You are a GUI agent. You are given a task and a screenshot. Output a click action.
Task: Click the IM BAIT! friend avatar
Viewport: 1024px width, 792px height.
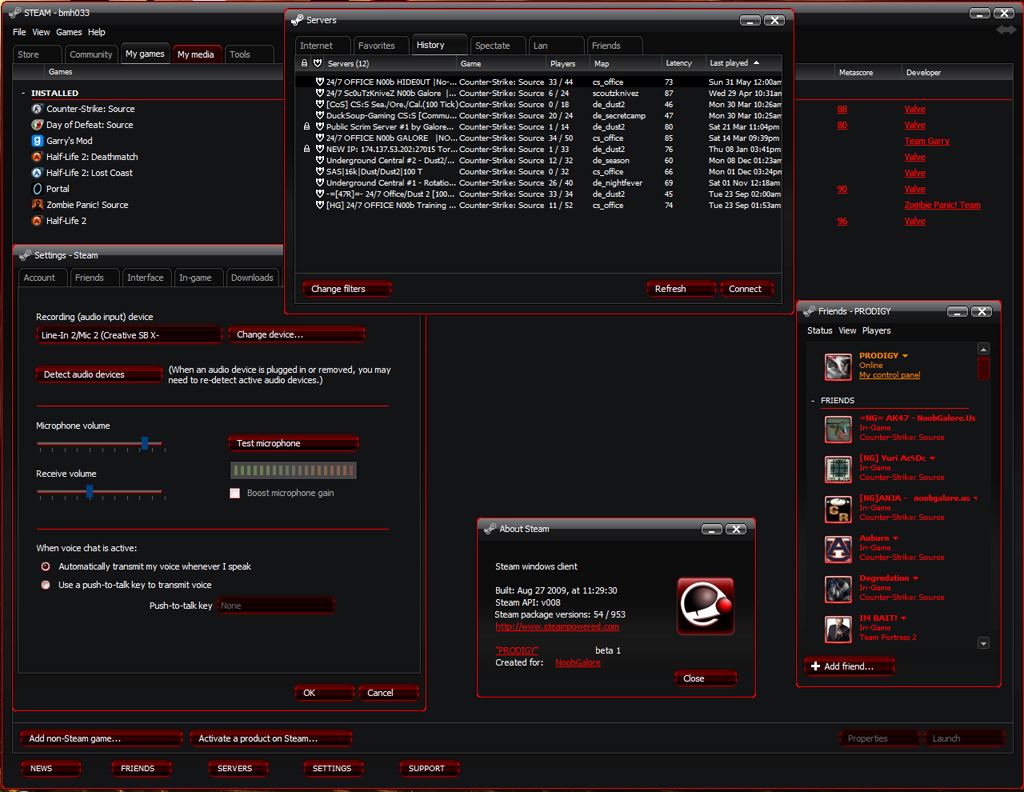(x=838, y=629)
